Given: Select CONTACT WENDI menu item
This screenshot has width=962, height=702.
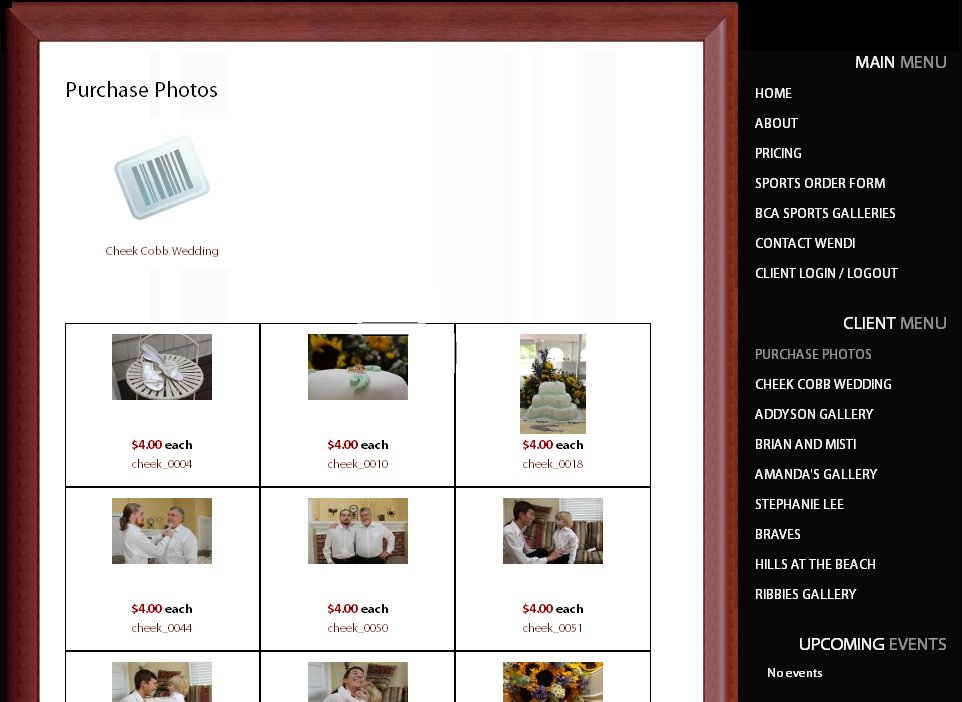Looking at the screenshot, I should pos(805,244).
